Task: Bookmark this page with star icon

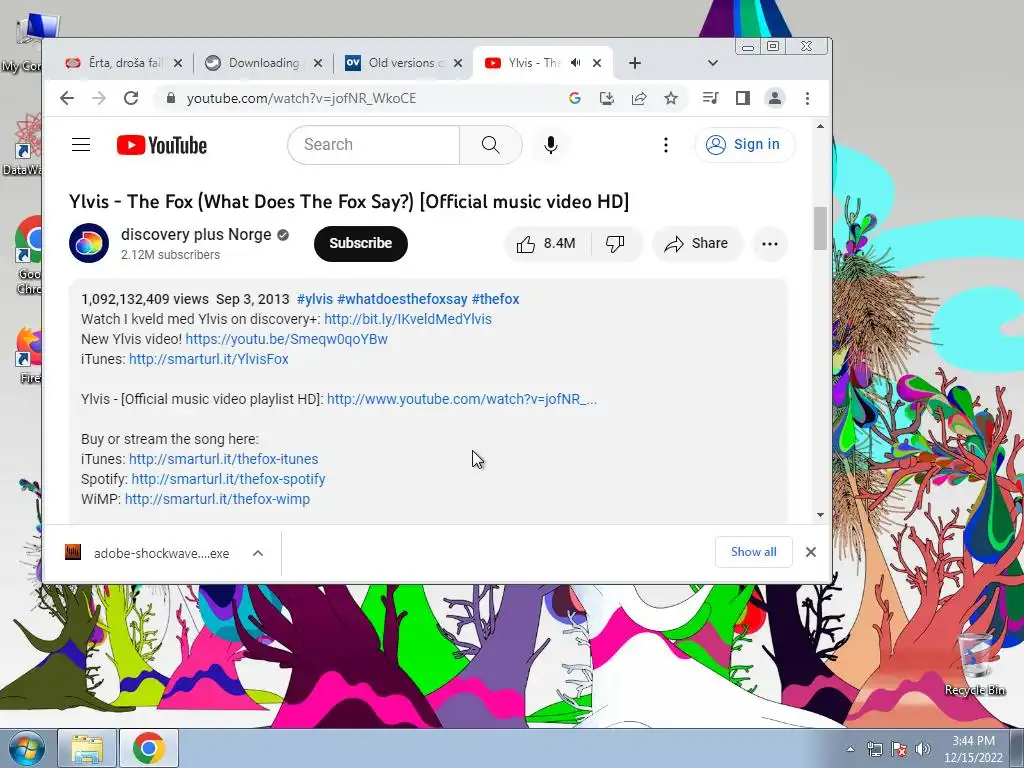Action: (x=671, y=98)
